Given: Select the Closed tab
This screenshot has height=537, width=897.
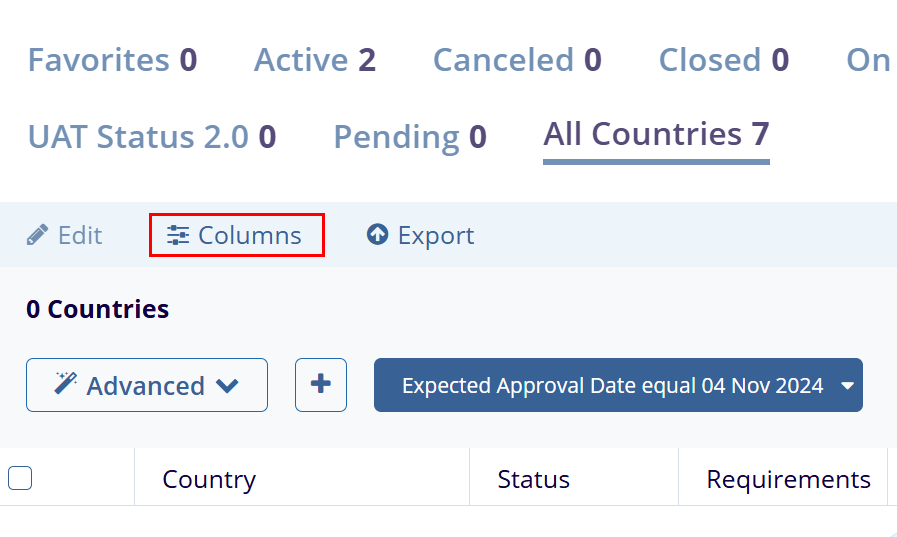Looking at the screenshot, I should pyautogui.click(x=723, y=61).
